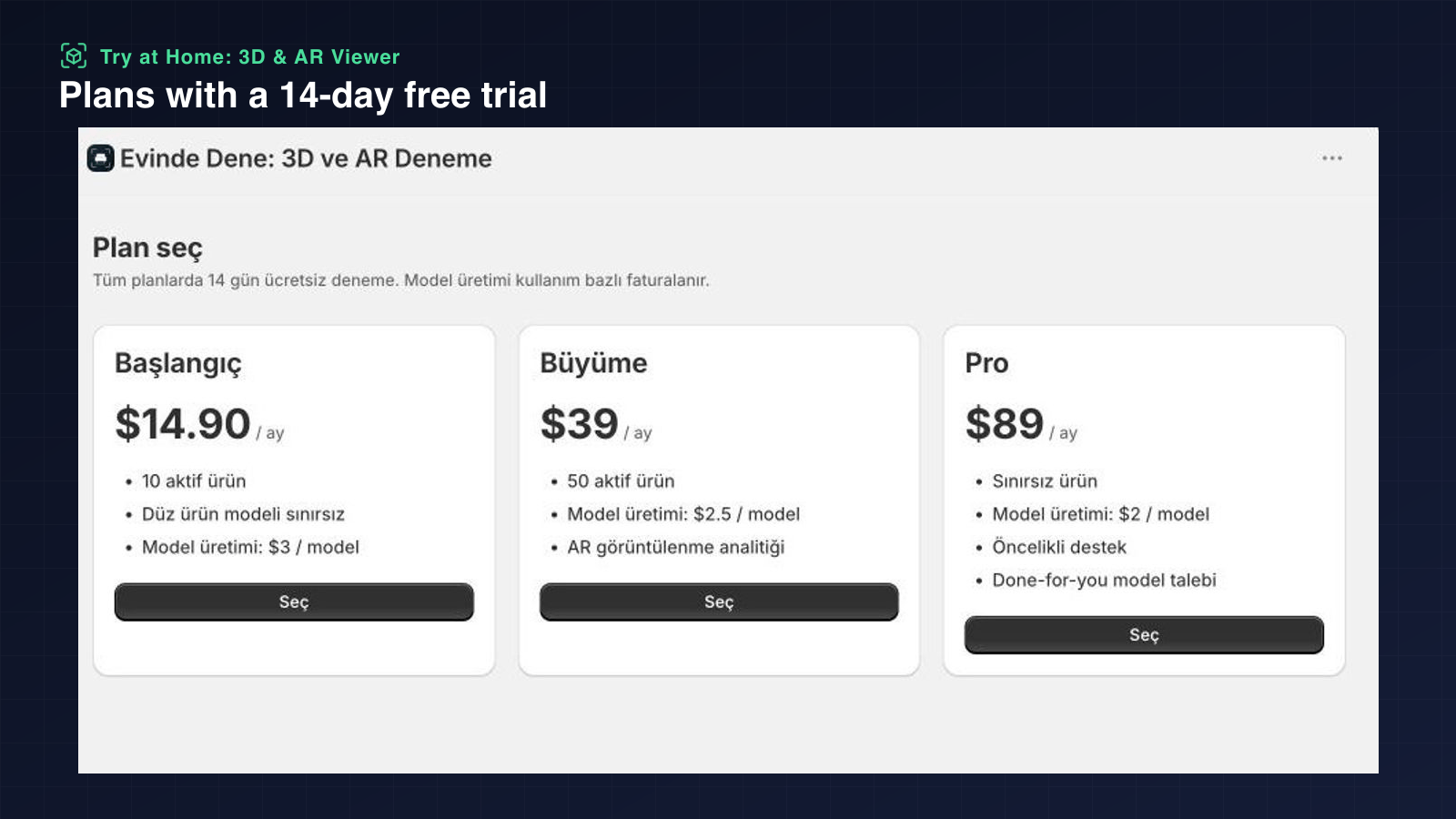Click the Plan seç heading
Image resolution: width=1456 pixels, height=819 pixels.
147,248
